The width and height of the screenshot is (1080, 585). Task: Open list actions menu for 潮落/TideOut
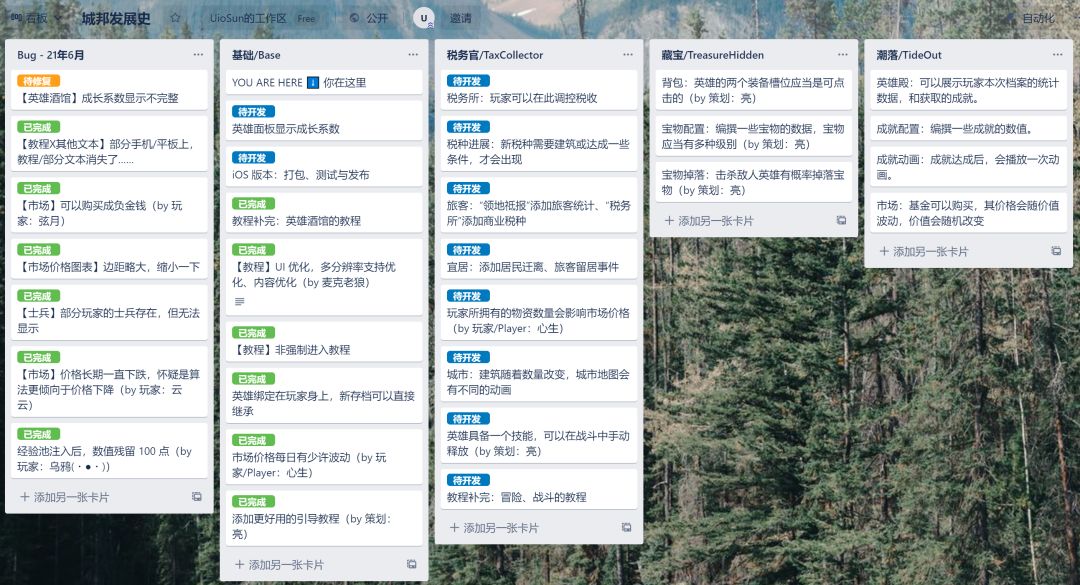[1058, 54]
